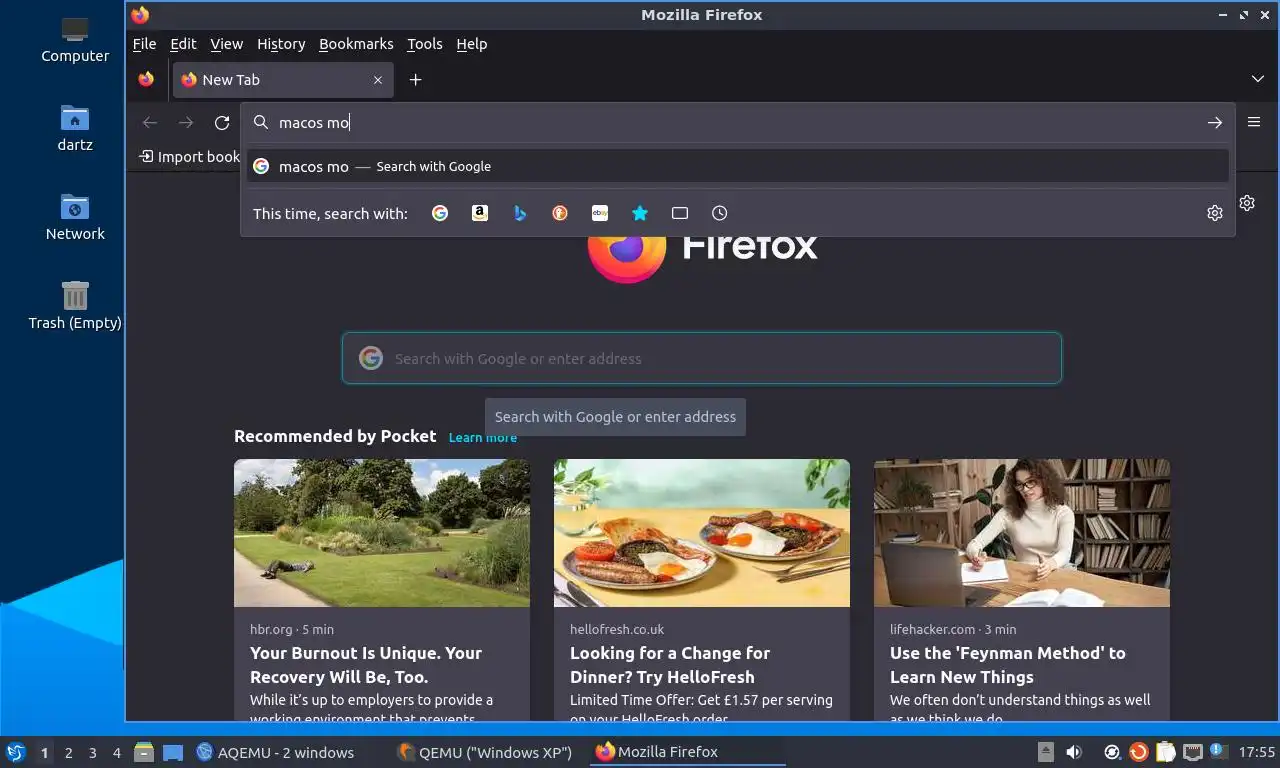Screen dimensions: 1280x768
Task: Open a new tab with plus button
Action: click(415, 80)
